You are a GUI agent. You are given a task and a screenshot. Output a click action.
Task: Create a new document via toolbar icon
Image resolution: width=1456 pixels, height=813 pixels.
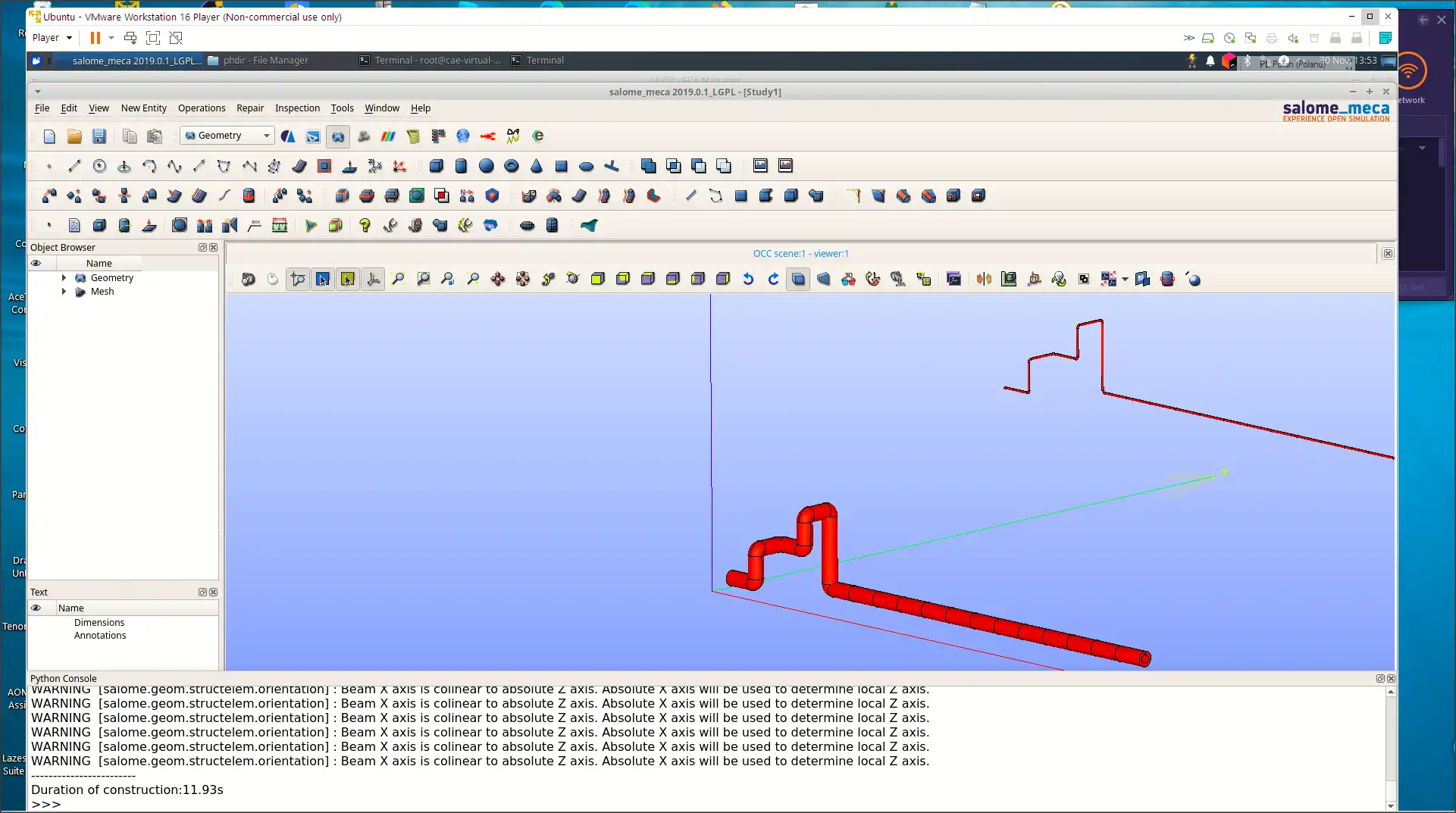pos(49,136)
